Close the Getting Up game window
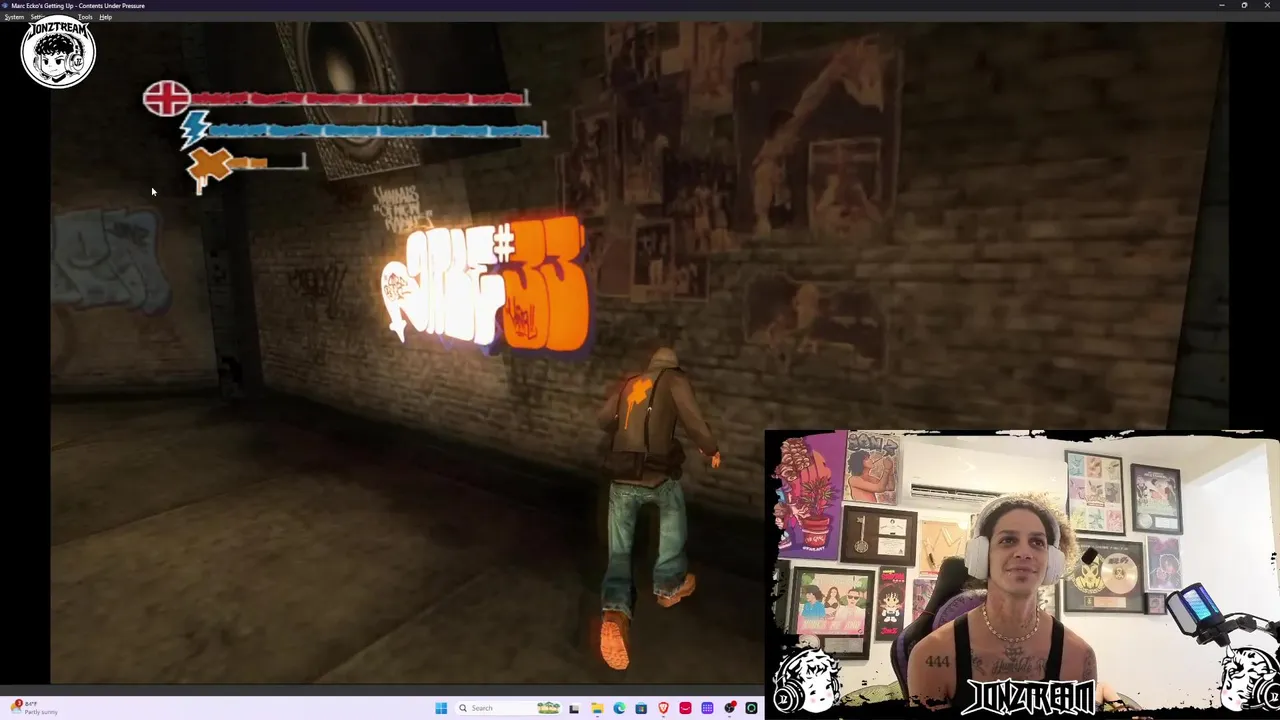The height and width of the screenshot is (720, 1280). (1268, 5)
